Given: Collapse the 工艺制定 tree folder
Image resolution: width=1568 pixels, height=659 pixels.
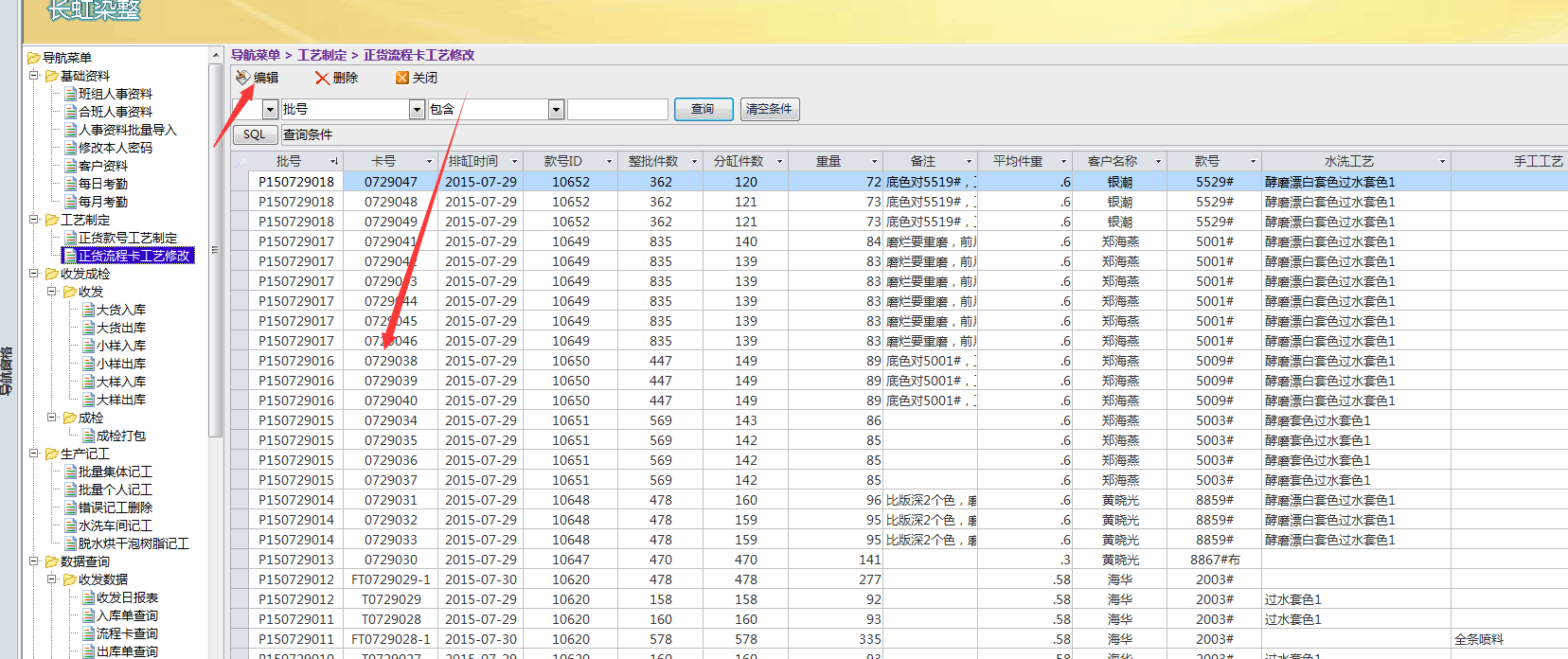Looking at the screenshot, I should (34, 220).
